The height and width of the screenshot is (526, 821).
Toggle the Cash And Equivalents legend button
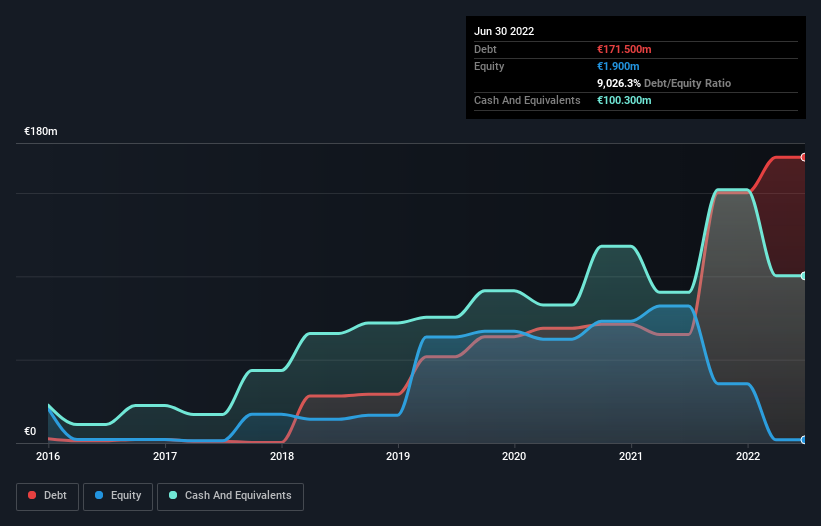(230, 496)
